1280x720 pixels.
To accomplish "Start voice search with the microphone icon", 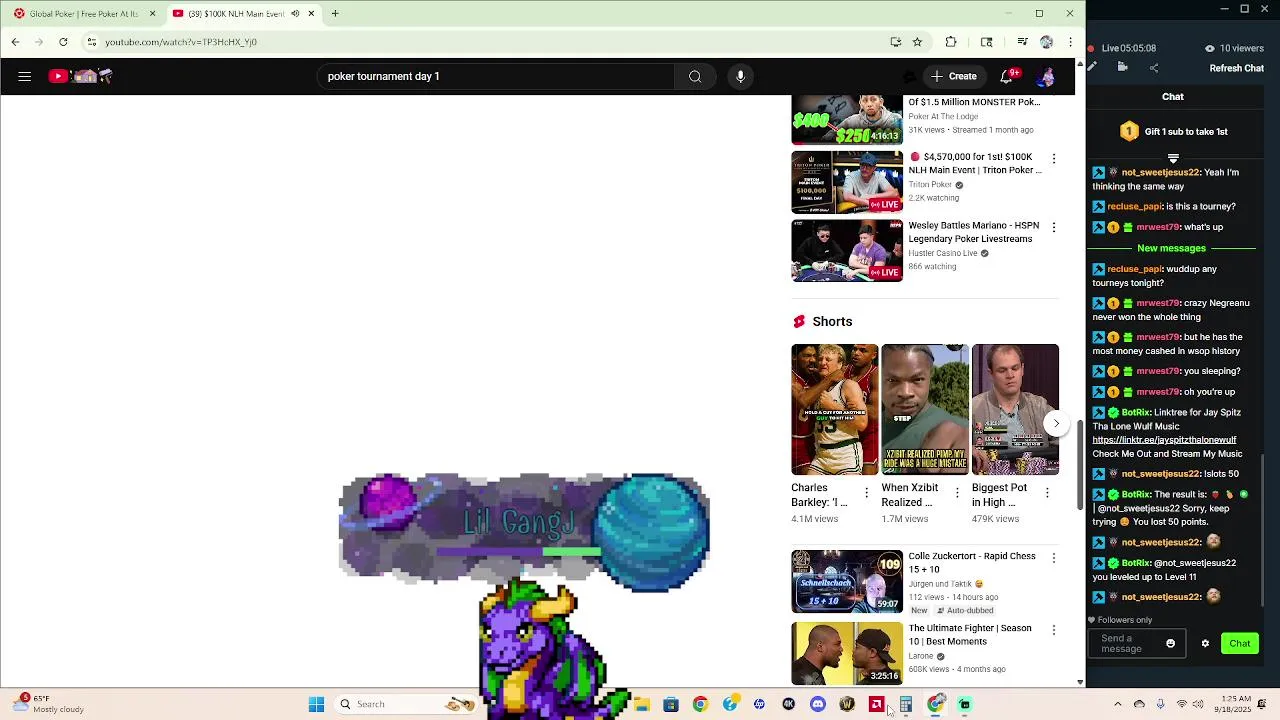I will tap(740, 76).
